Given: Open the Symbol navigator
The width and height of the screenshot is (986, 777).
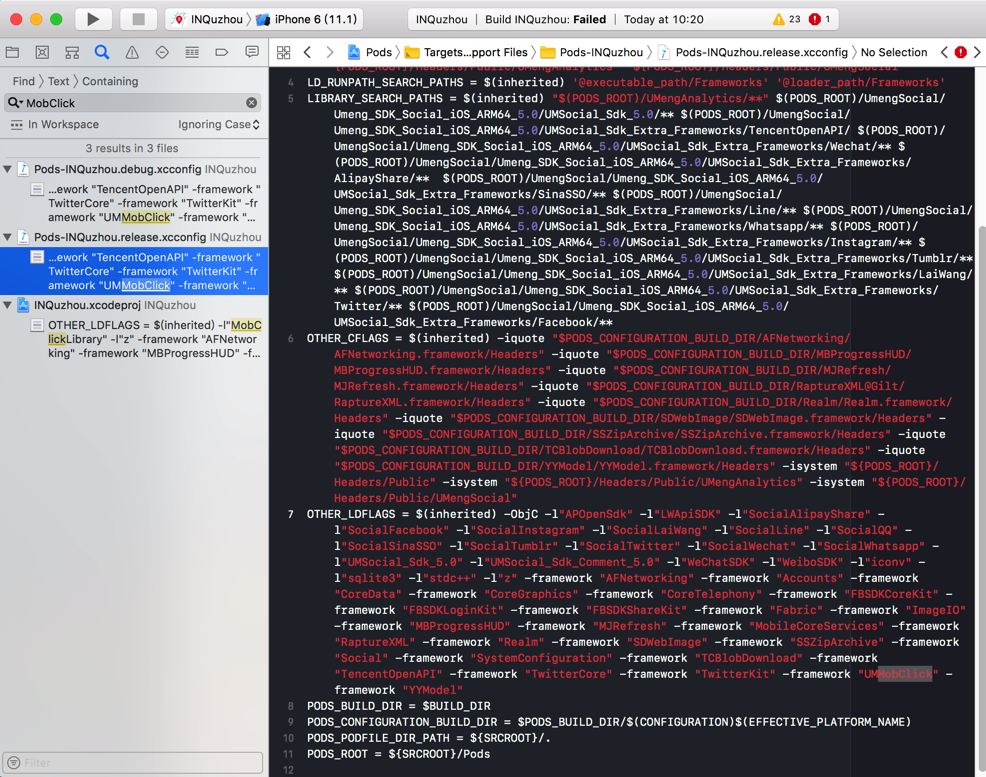Looking at the screenshot, I should click(72, 52).
